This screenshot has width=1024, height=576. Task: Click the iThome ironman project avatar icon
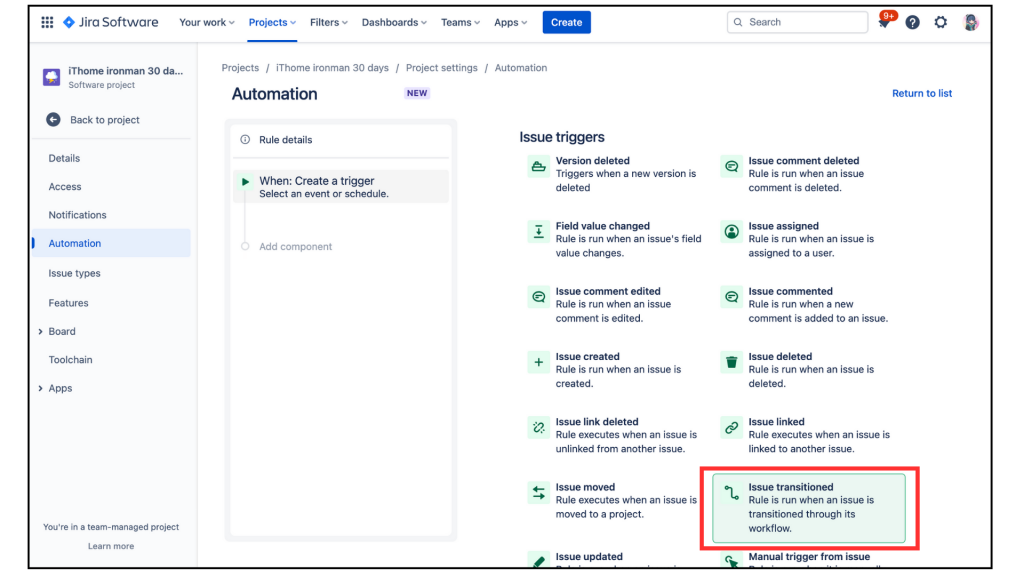point(52,77)
